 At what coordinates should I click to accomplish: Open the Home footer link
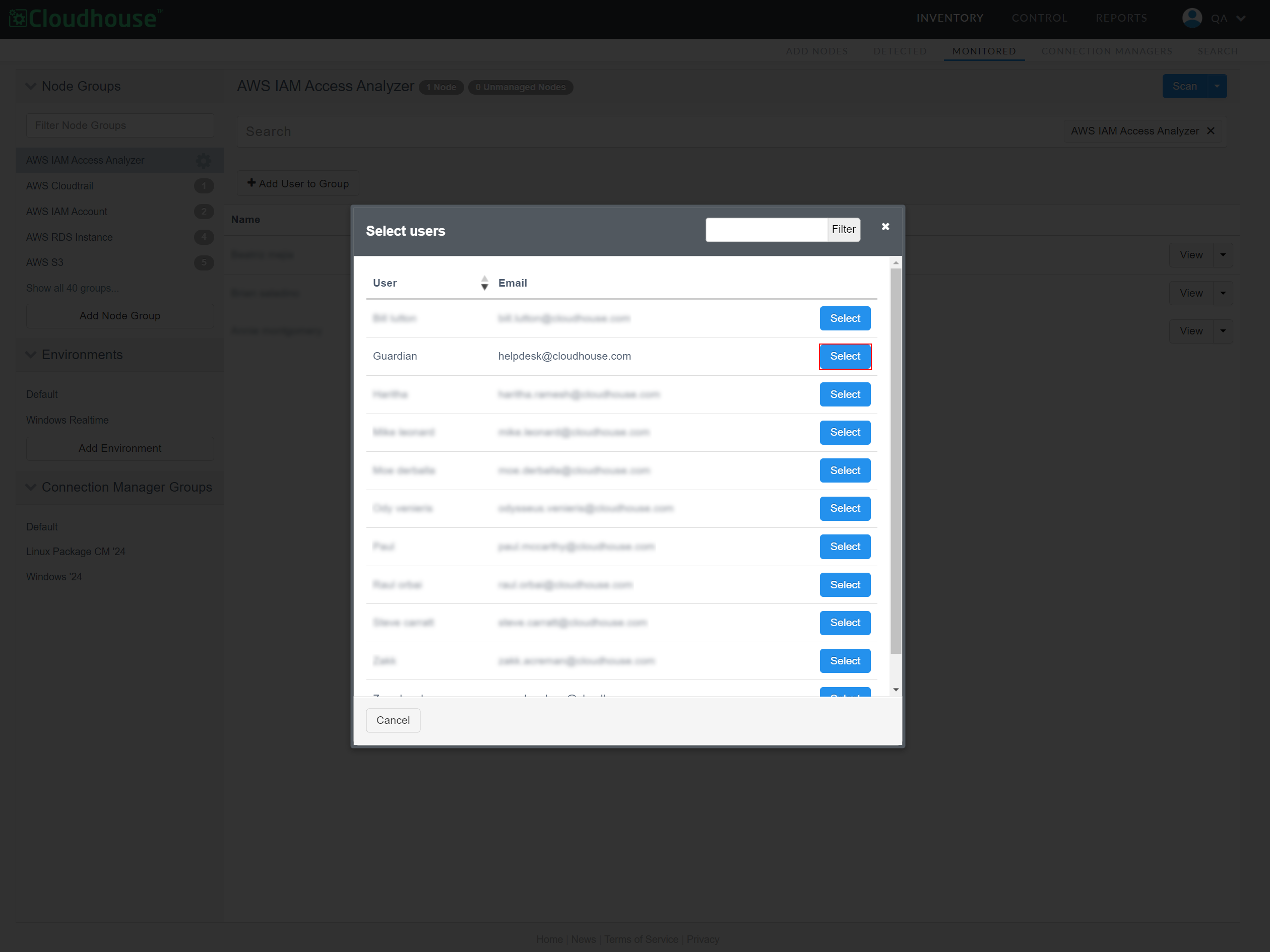tap(549, 939)
